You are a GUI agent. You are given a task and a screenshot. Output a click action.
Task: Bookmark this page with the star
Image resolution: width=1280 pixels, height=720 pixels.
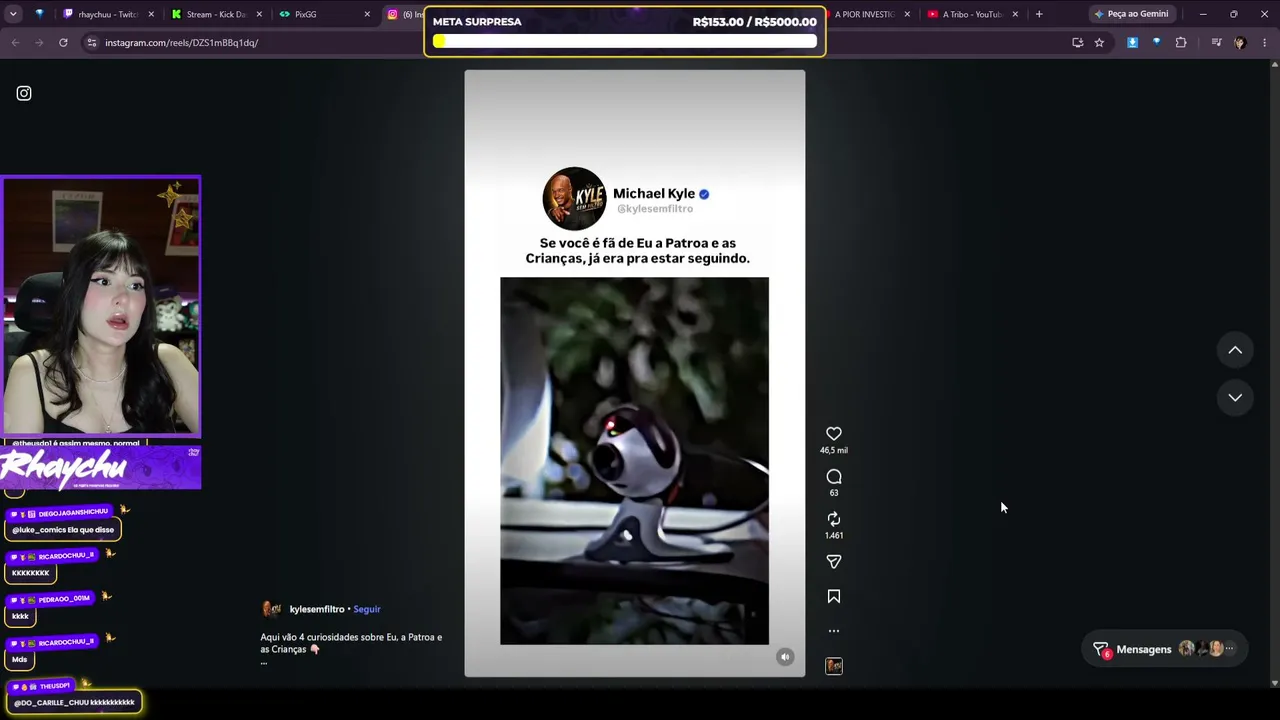coord(1099,43)
